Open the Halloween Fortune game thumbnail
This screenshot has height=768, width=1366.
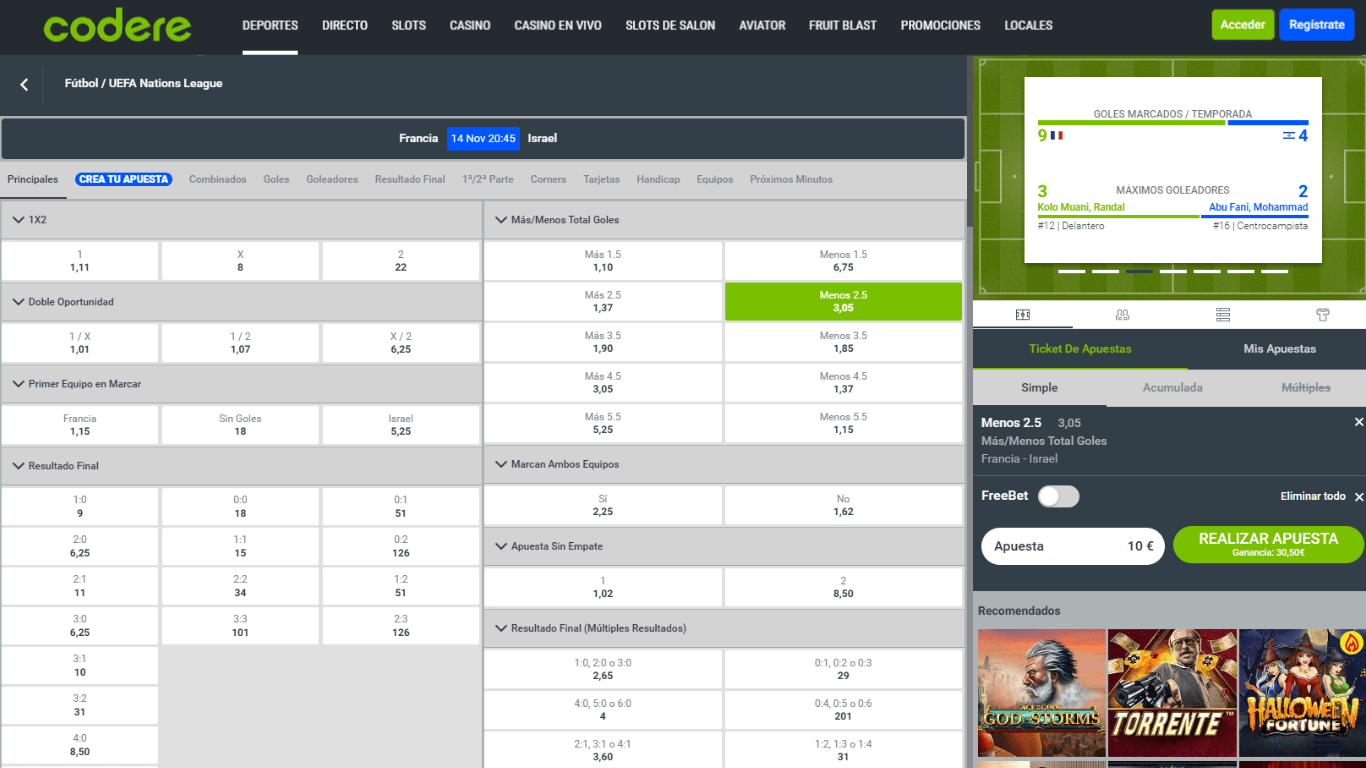[1303, 693]
